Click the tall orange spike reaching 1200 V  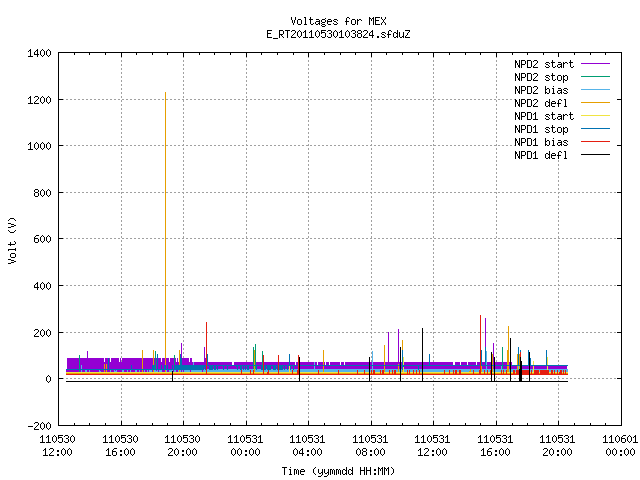tap(165, 229)
